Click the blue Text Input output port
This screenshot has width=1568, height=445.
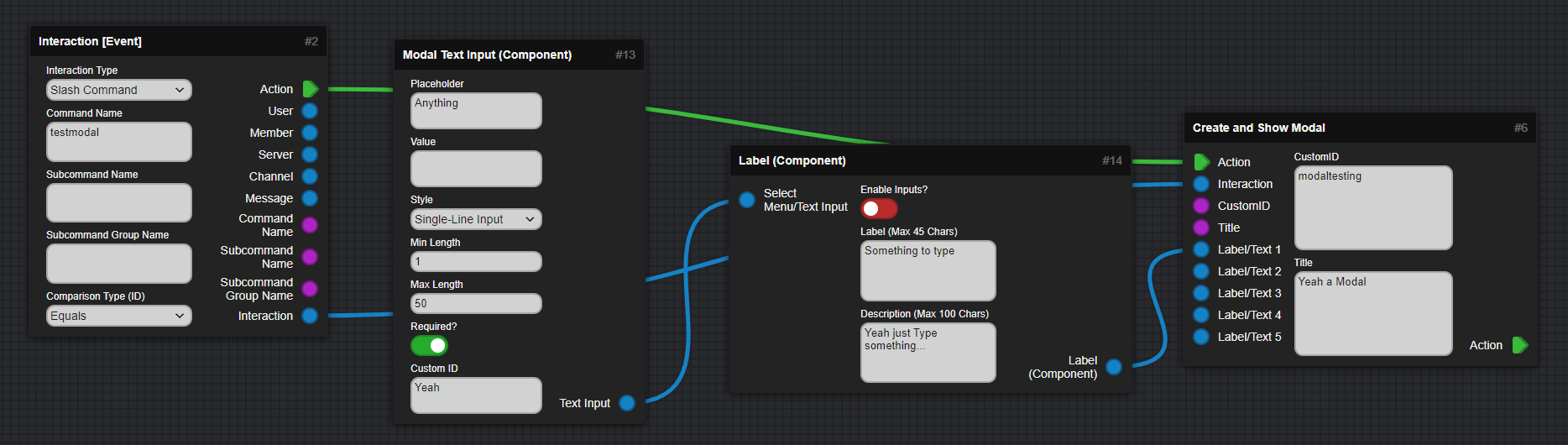627,403
